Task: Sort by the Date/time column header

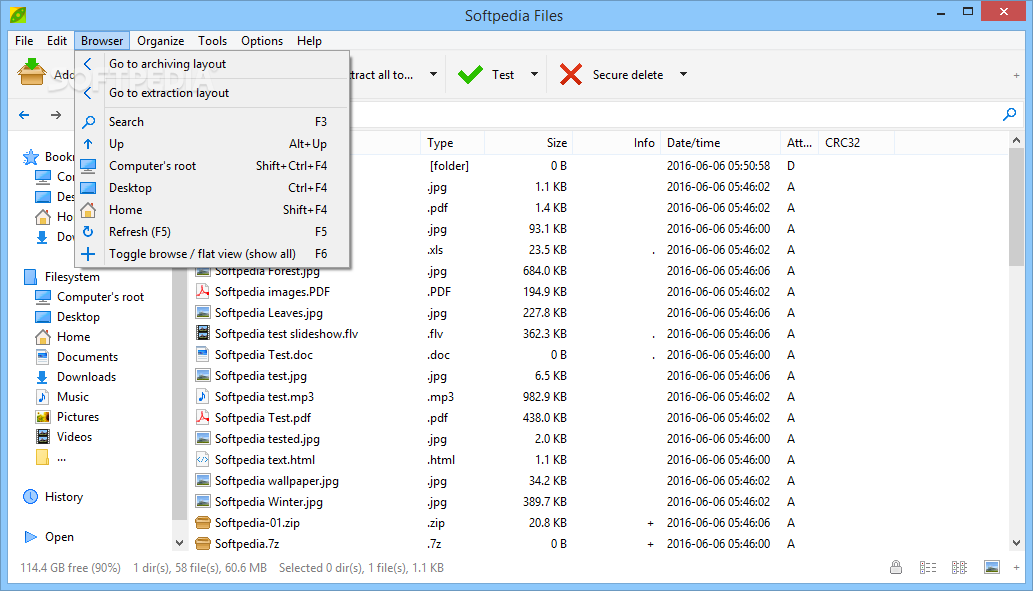Action: (721, 143)
